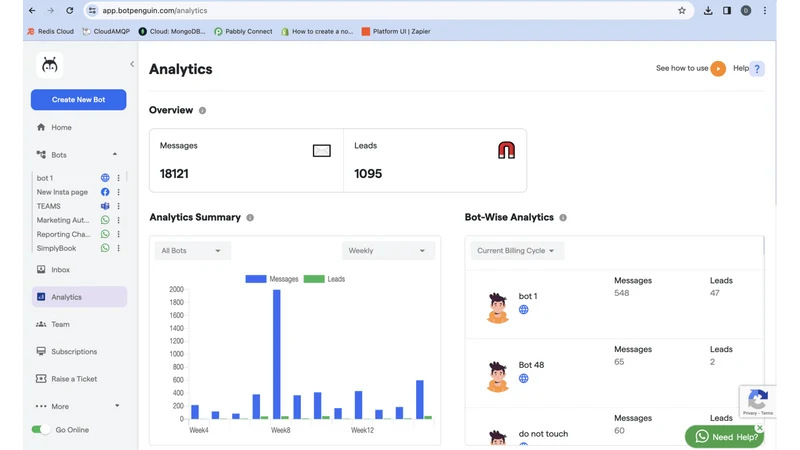Open the Current Billing Cycle dropdown
This screenshot has height=450, width=800.
point(517,251)
